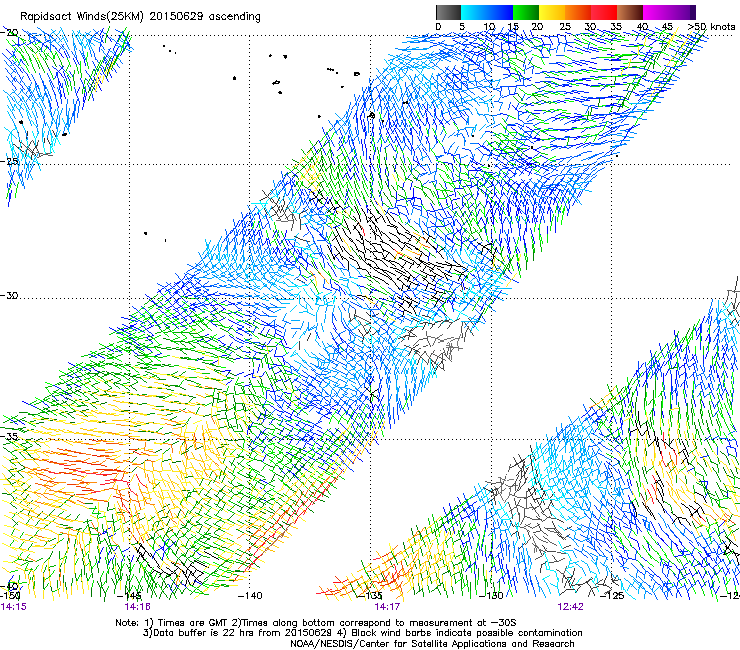740x650 pixels.
Task: Click the brown 35-40 knots color swatch
Action: (x=630, y=12)
